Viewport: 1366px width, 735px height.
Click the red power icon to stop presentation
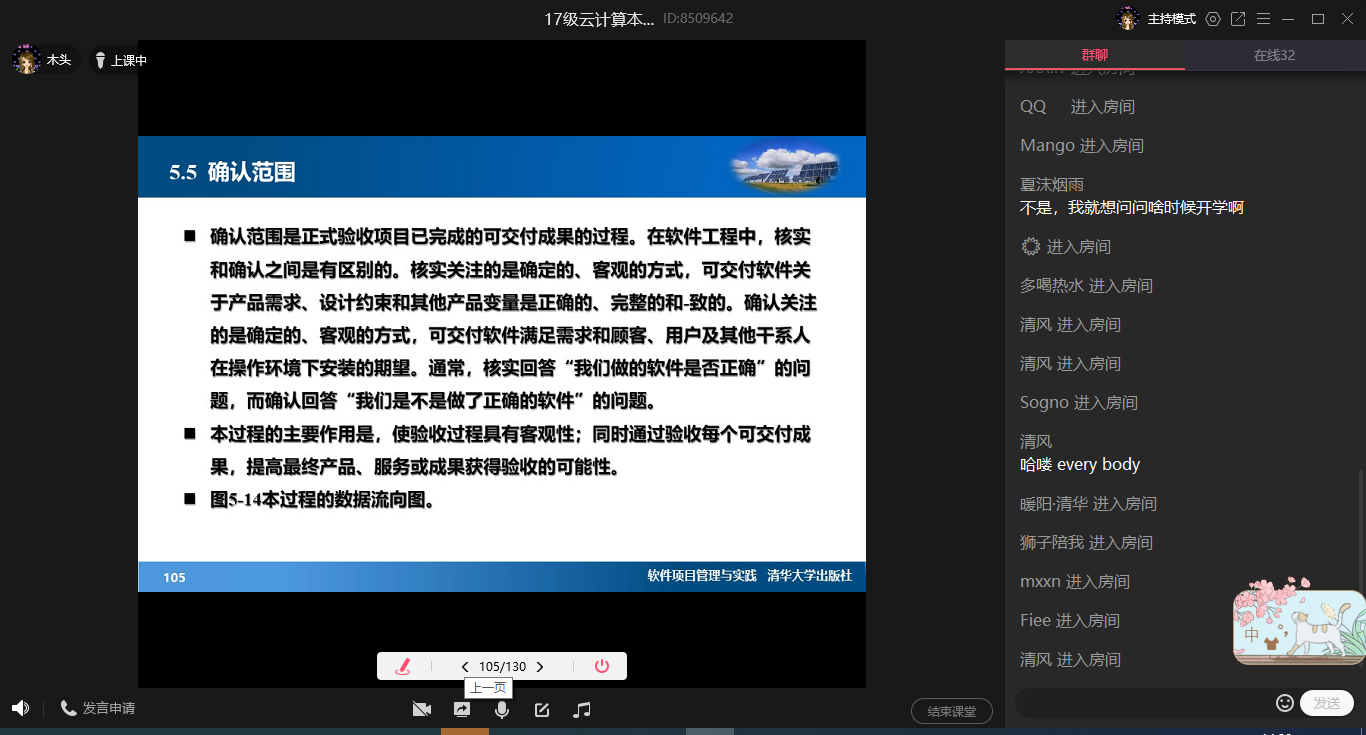coord(601,667)
